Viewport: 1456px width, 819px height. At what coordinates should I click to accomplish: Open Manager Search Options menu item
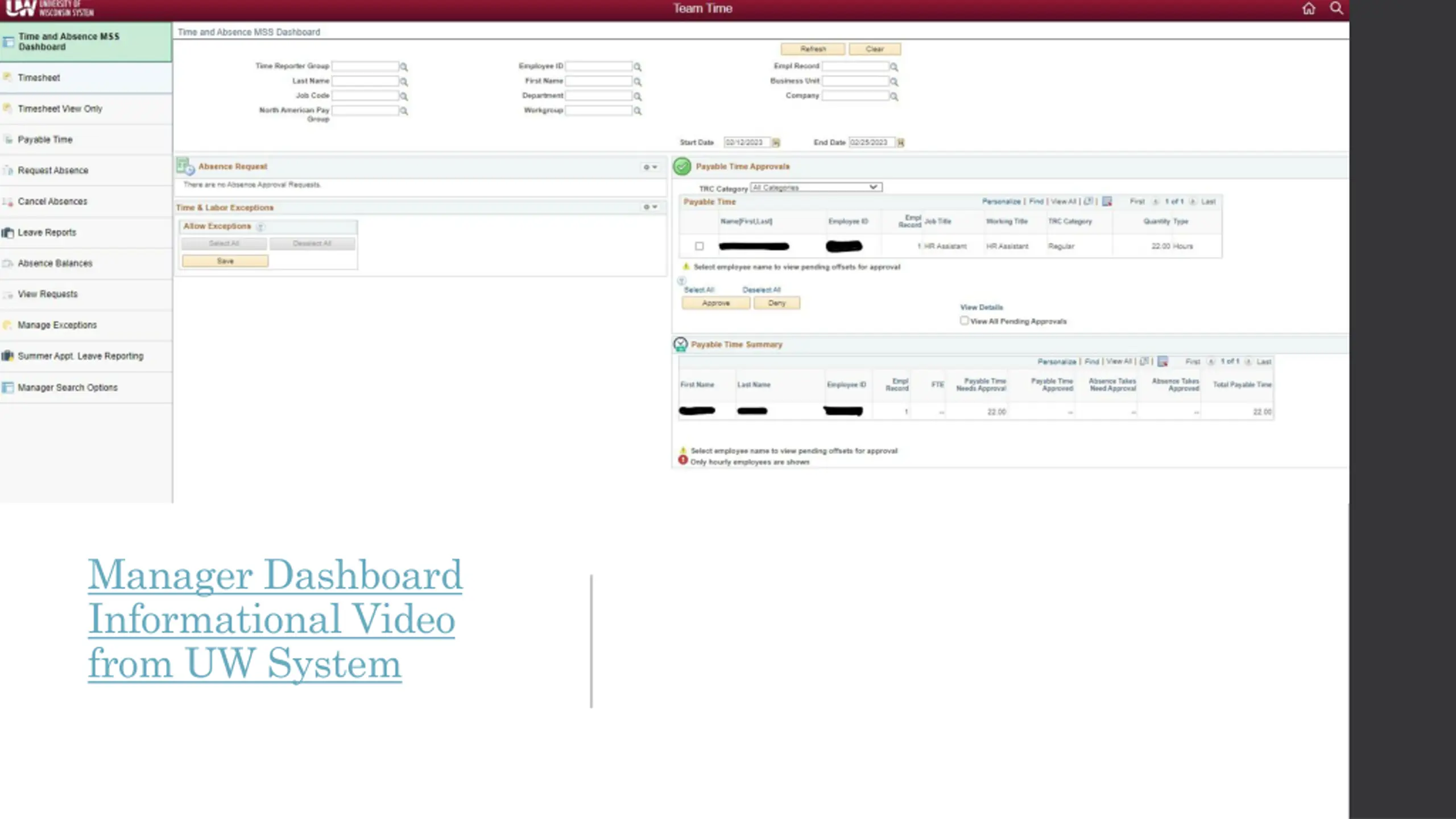point(86,388)
